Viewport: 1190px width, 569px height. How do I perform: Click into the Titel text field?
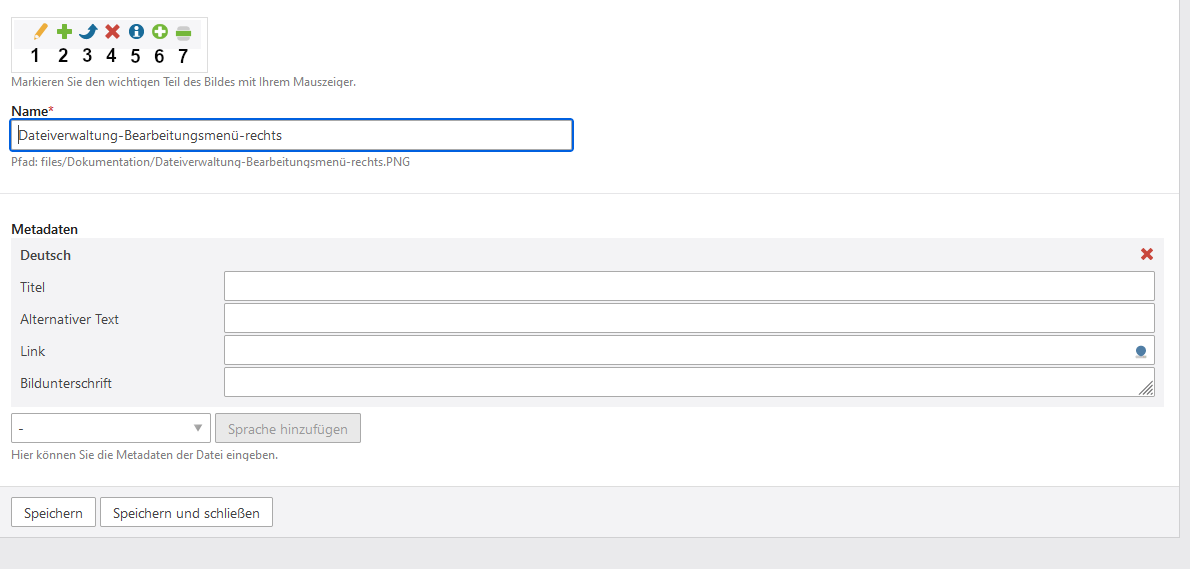pyautogui.click(x=689, y=286)
